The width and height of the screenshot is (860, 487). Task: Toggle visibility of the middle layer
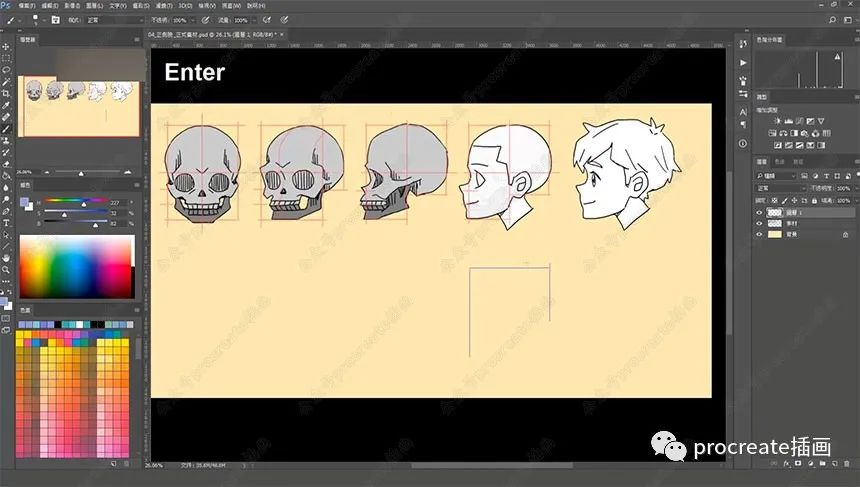coord(759,224)
